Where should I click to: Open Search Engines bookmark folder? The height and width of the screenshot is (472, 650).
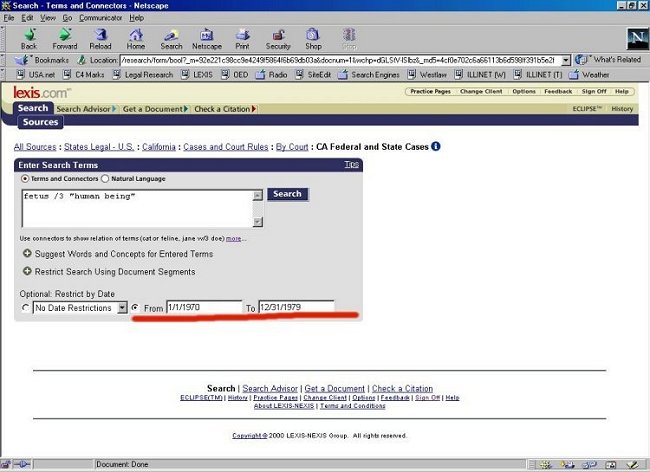coord(369,75)
